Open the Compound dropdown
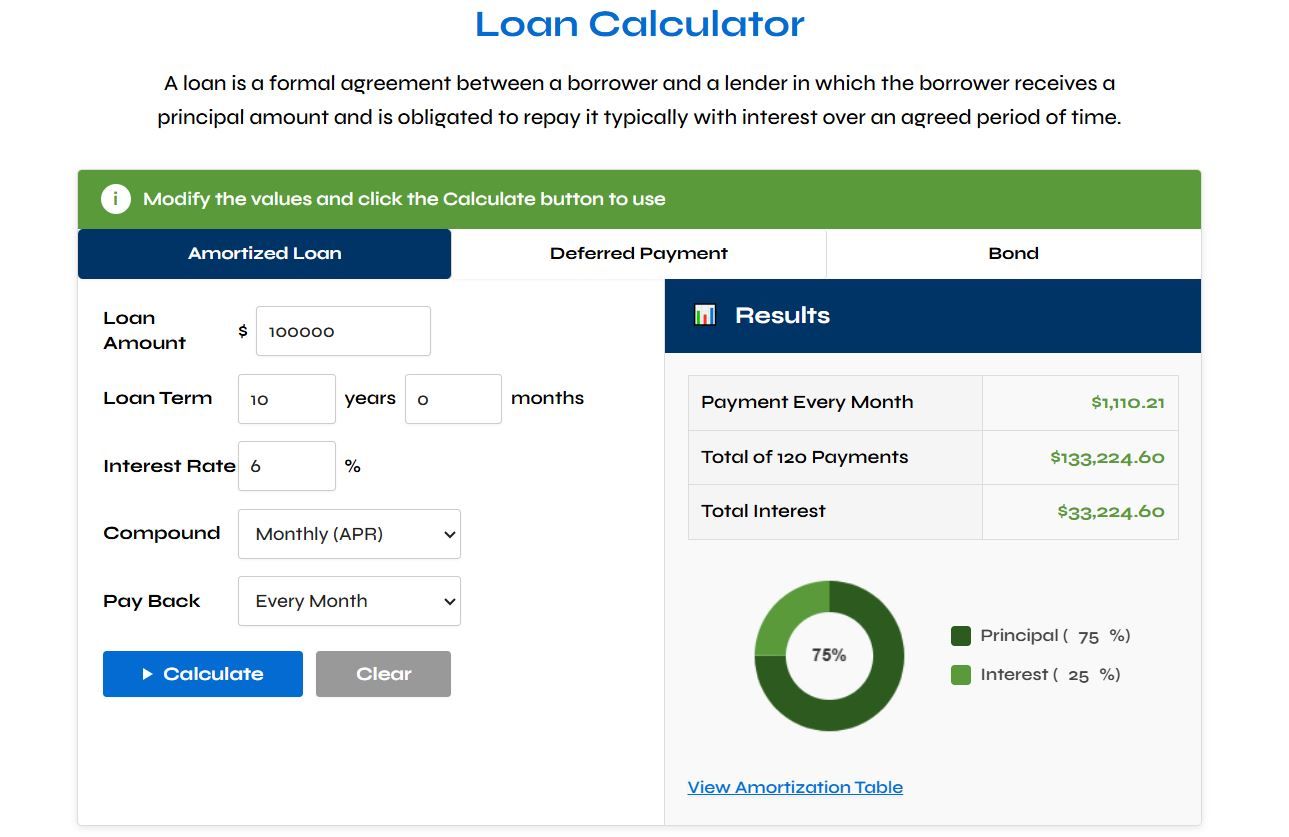 349,534
